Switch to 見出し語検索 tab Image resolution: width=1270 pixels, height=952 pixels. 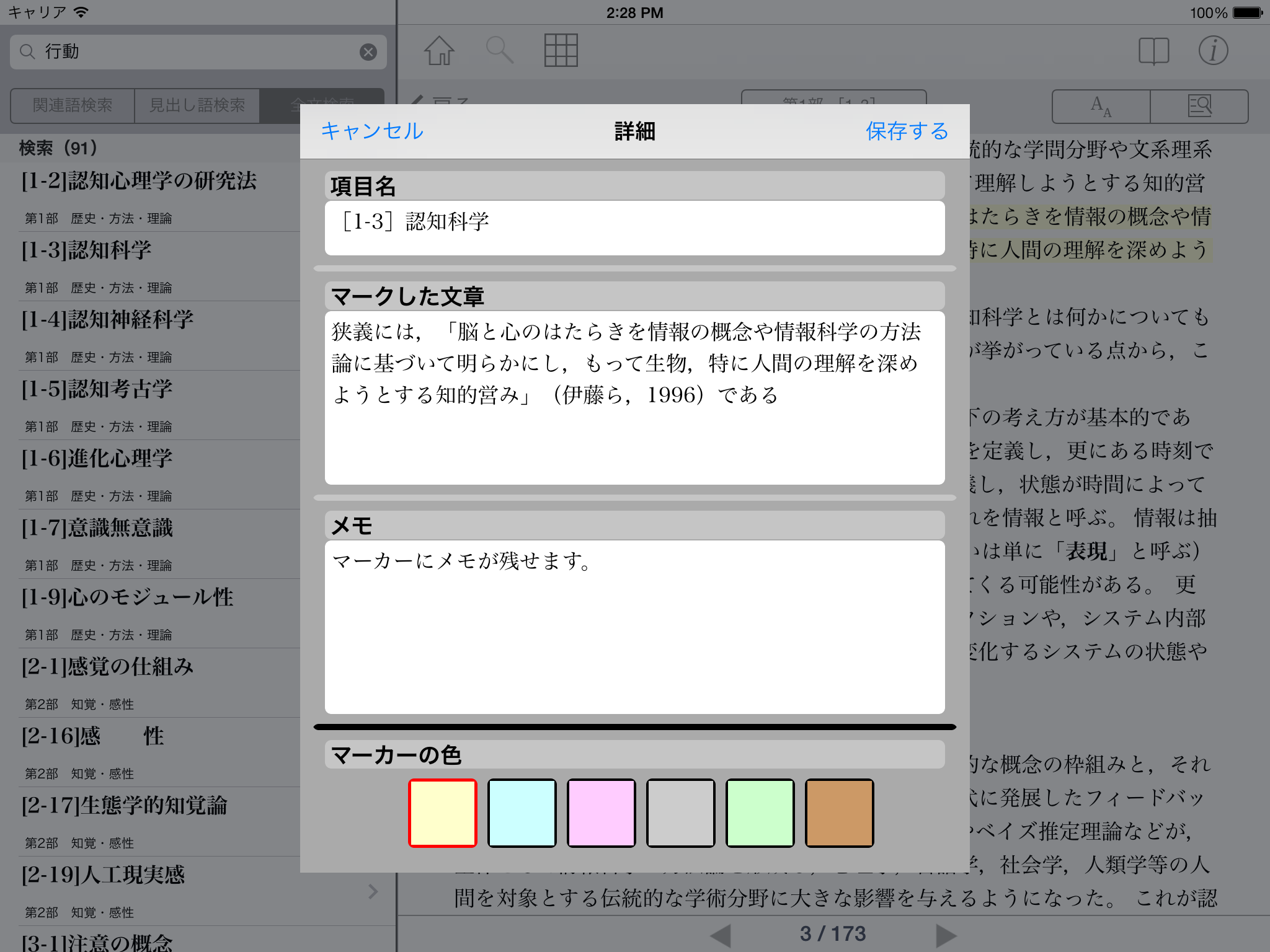pos(197,106)
